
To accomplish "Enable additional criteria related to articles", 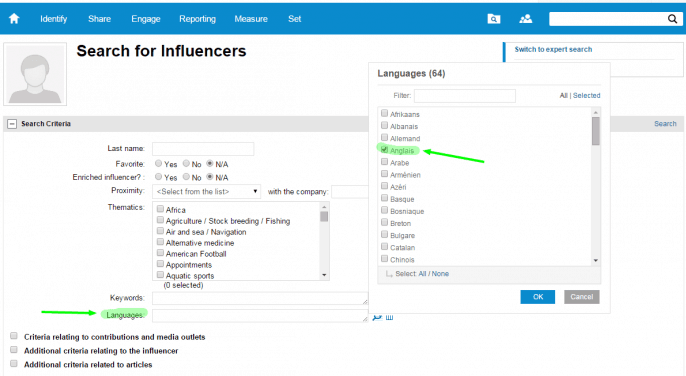I will pyautogui.click(x=14, y=363).
